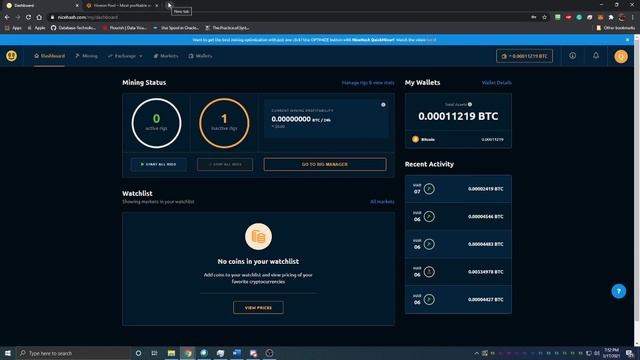Click the View Prices button
This screenshot has height=360, width=640.
258,308
